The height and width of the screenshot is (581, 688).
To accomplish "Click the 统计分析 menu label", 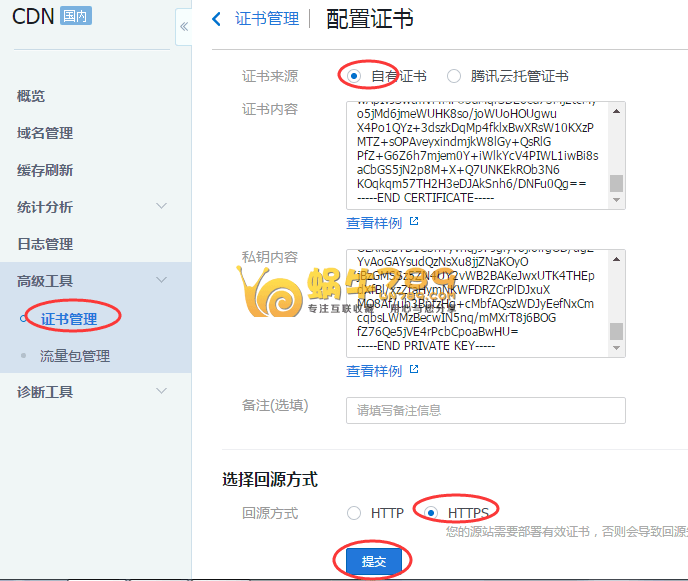I will click(x=45, y=207).
